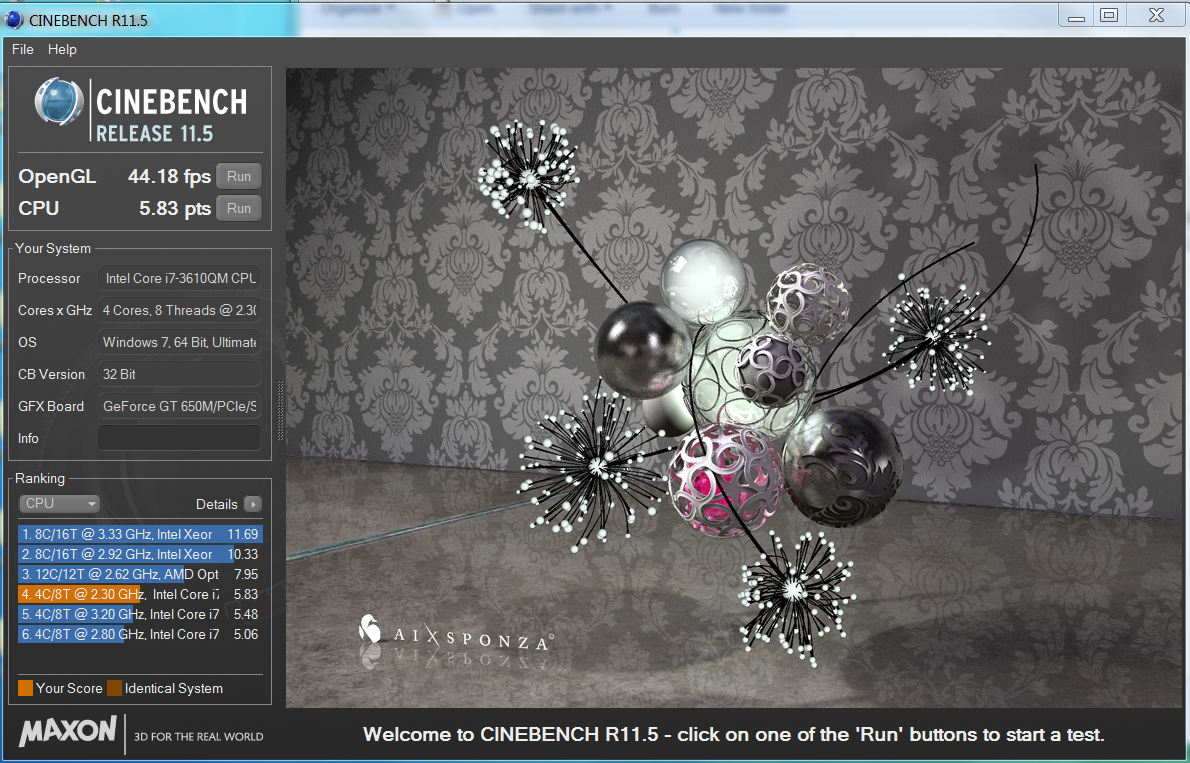Expand ranking Details arrow button

tap(253, 504)
